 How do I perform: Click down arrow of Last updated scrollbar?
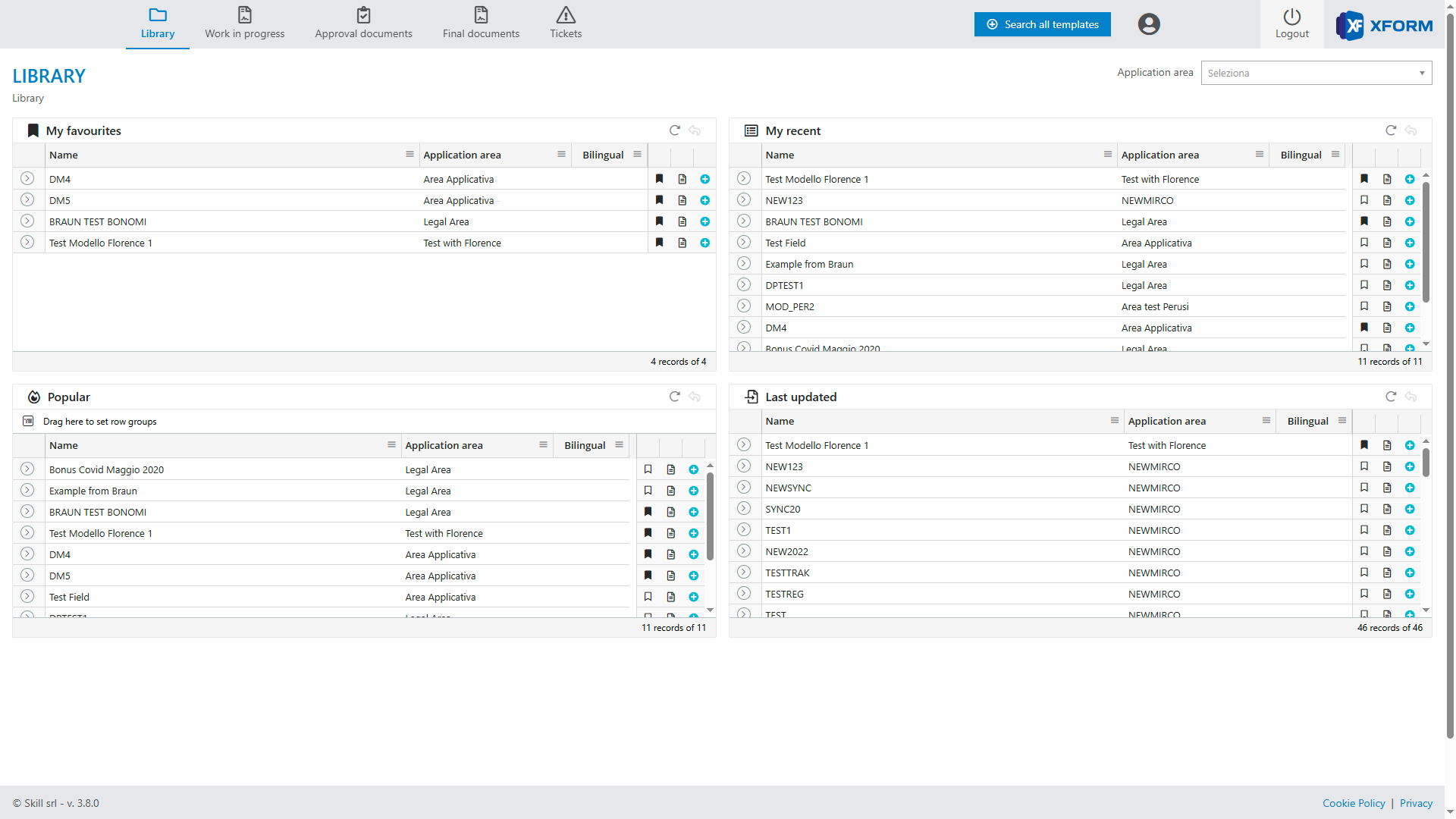(x=1426, y=610)
